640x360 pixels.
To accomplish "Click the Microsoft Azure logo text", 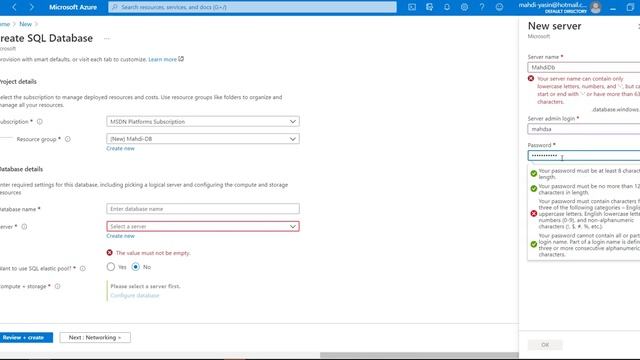I will coord(73,7).
